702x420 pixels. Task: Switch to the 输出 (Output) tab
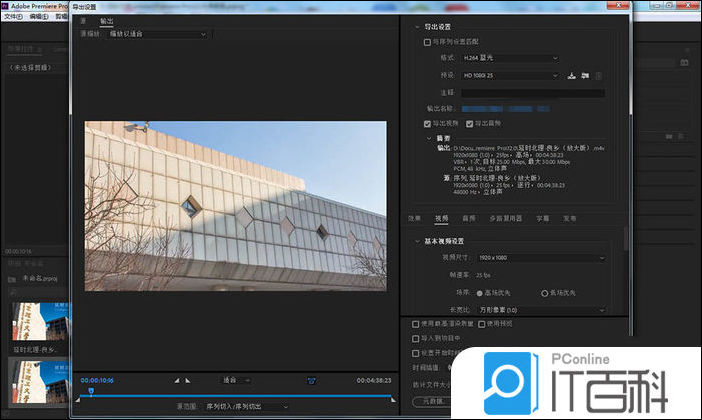coord(106,20)
